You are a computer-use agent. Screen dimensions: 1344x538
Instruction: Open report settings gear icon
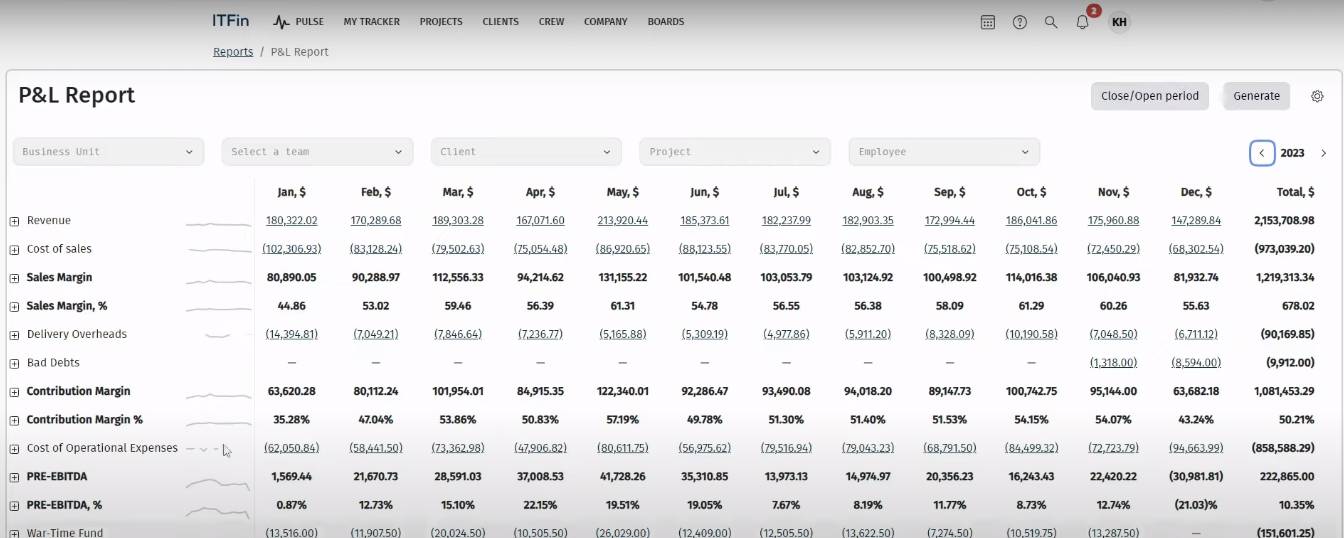(x=1317, y=96)
